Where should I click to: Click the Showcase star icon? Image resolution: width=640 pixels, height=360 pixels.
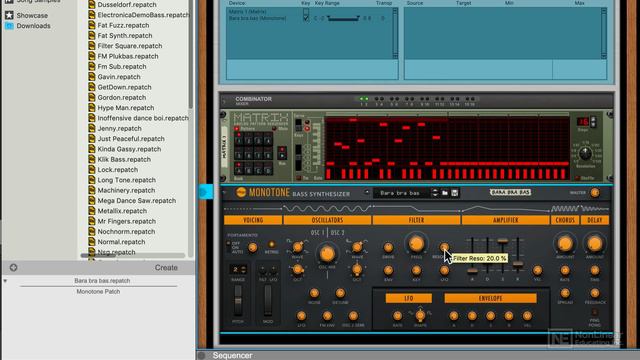(x=9, y=15)
